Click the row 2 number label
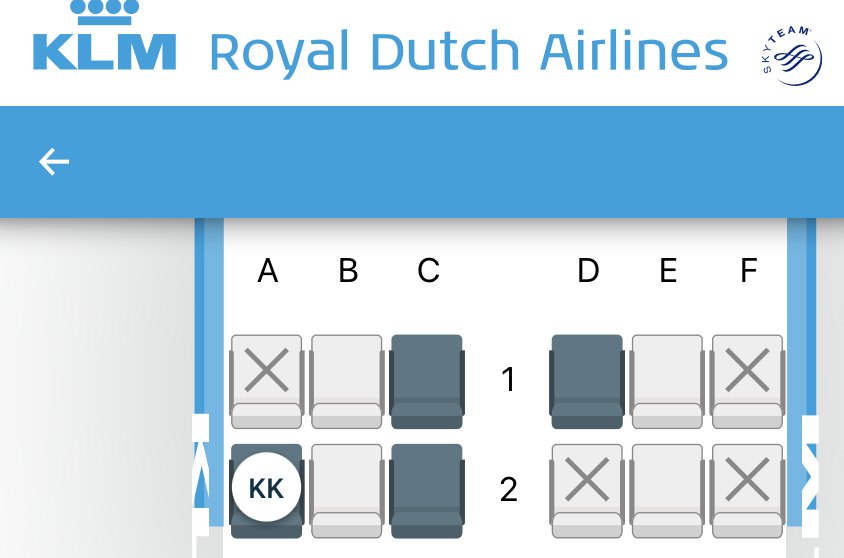The width and height of the screenshot is (844, 558). click(509, 489)
